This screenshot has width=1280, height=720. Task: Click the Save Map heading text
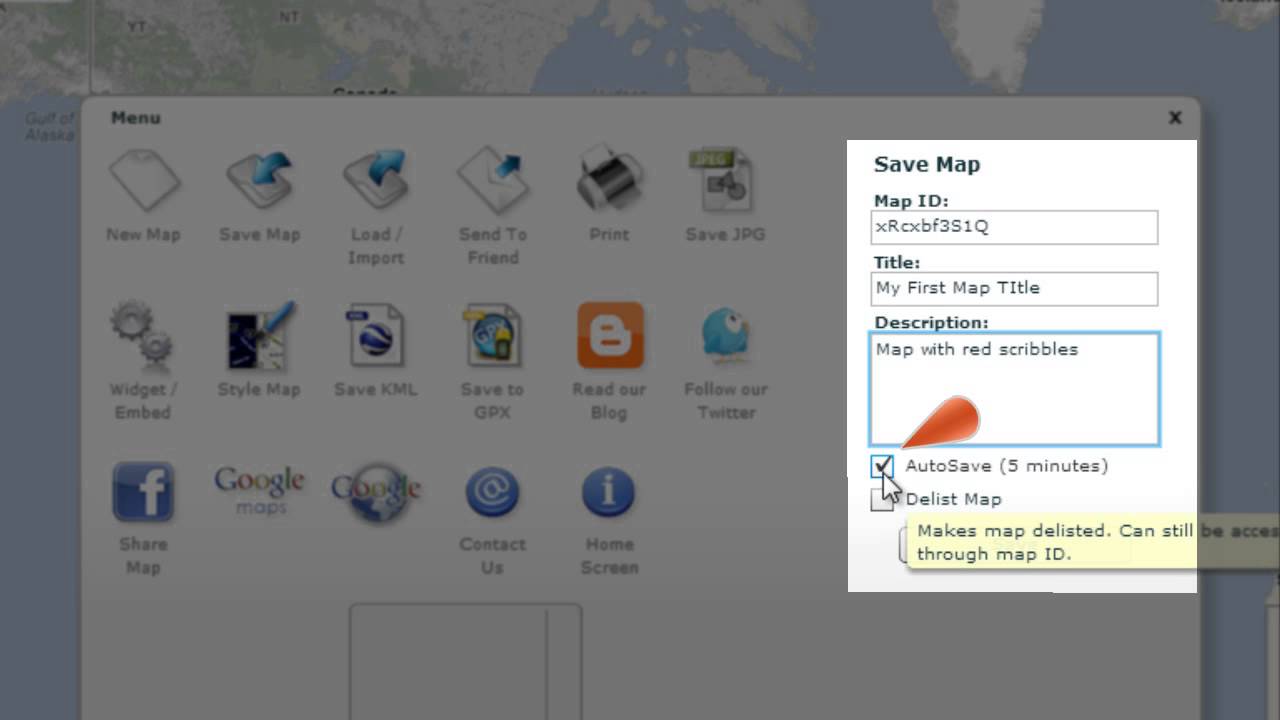pos(927,165)
